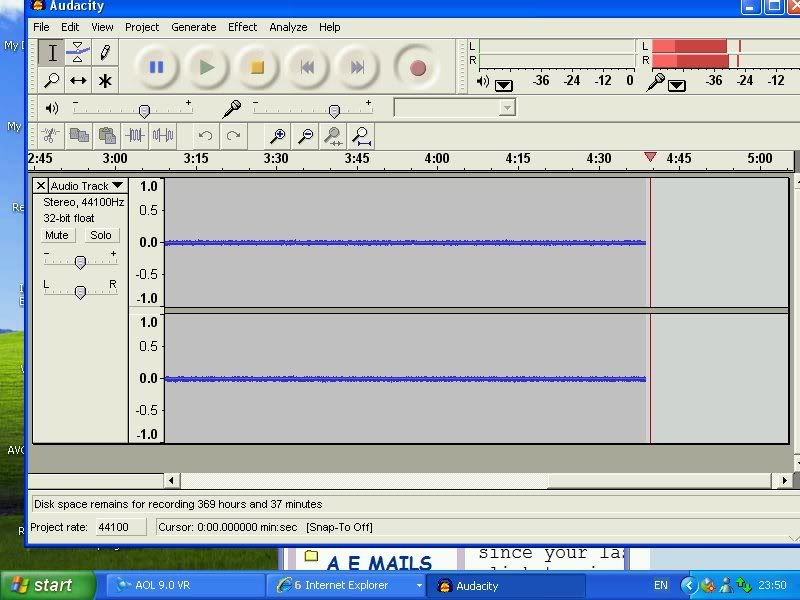The height and width of the screenshot is (600, 800).
Task: Click the Undo arrow icon
Action: point(205,135)
